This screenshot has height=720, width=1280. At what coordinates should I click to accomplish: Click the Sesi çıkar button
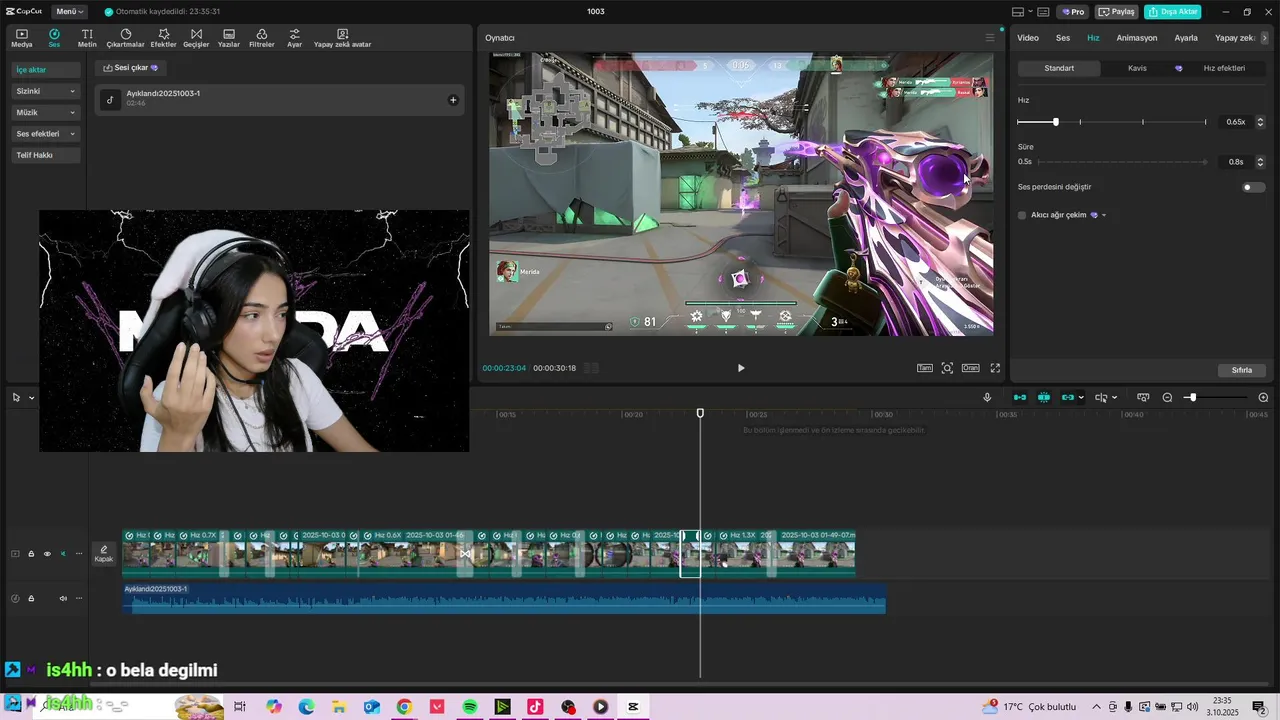coord(131,68)
